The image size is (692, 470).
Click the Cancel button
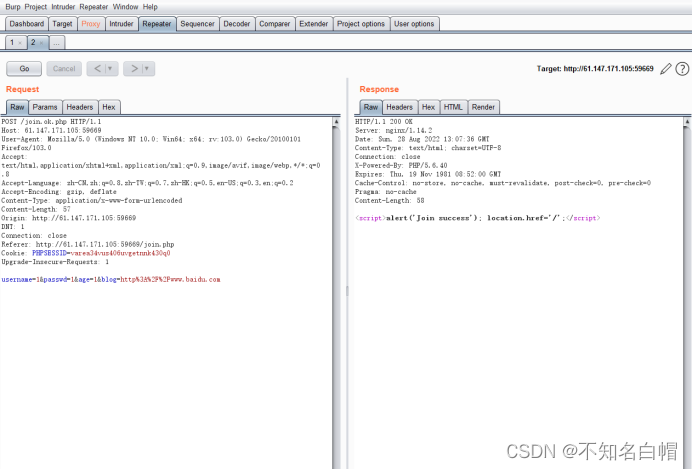click(64, 68)
